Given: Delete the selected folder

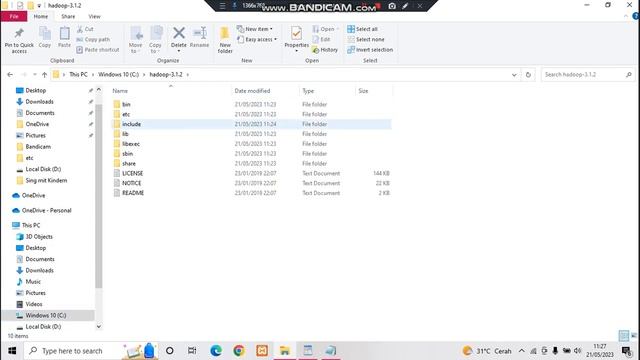Looking at the screenshot, I should [179, 39].
